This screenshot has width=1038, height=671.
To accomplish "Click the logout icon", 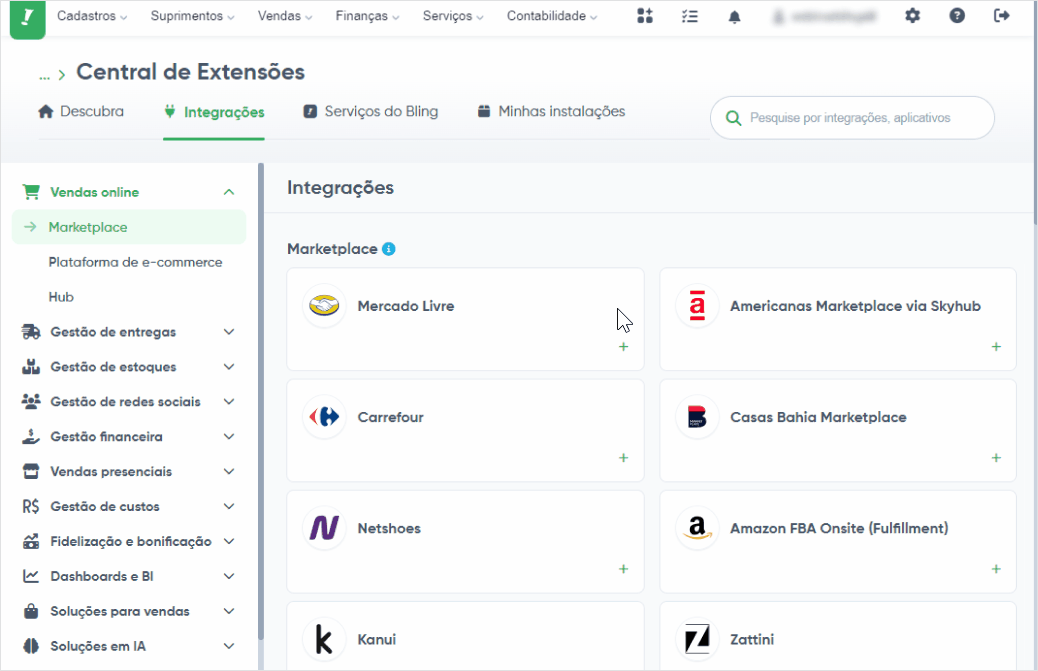I will click(x=1002, y=16).
